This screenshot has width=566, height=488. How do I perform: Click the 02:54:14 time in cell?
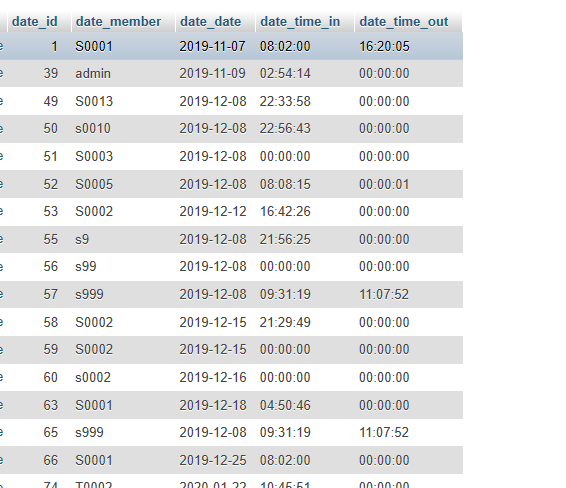(285, 74)
